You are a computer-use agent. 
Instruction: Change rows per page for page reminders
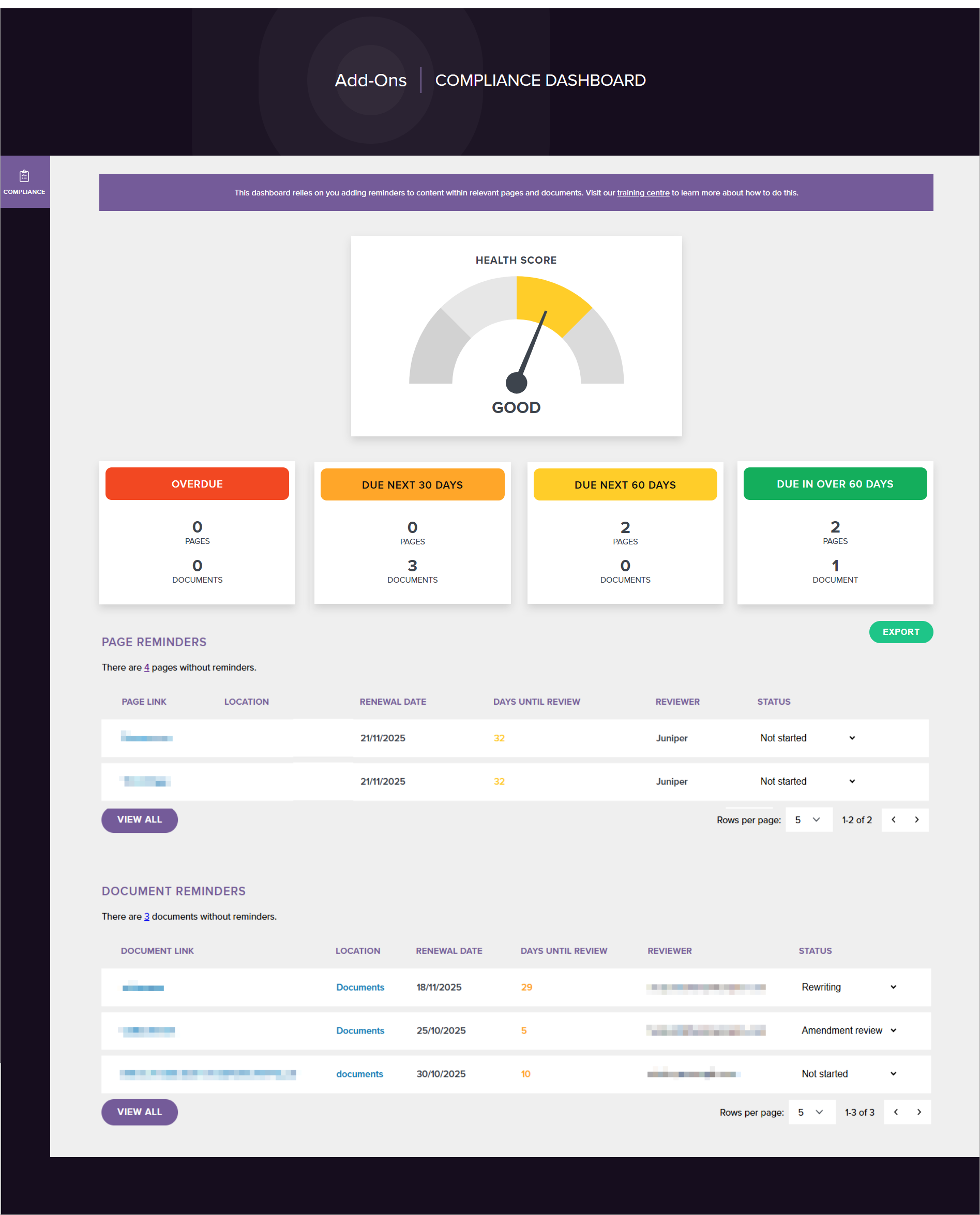coord(808,820)
